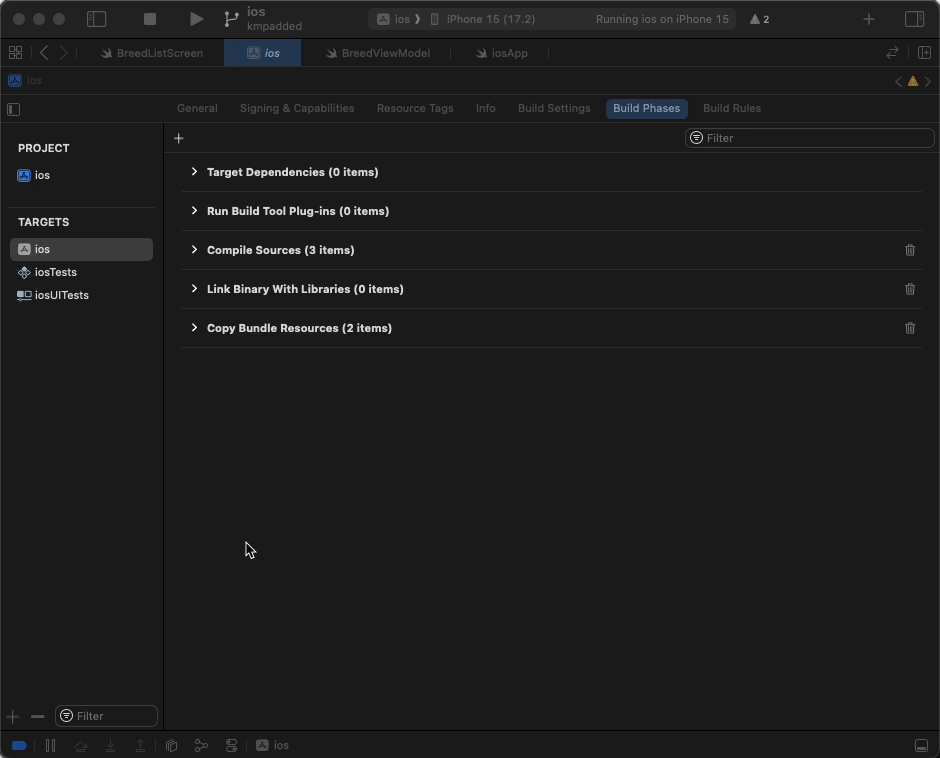Add editor on right

click(x=924, y=53)
